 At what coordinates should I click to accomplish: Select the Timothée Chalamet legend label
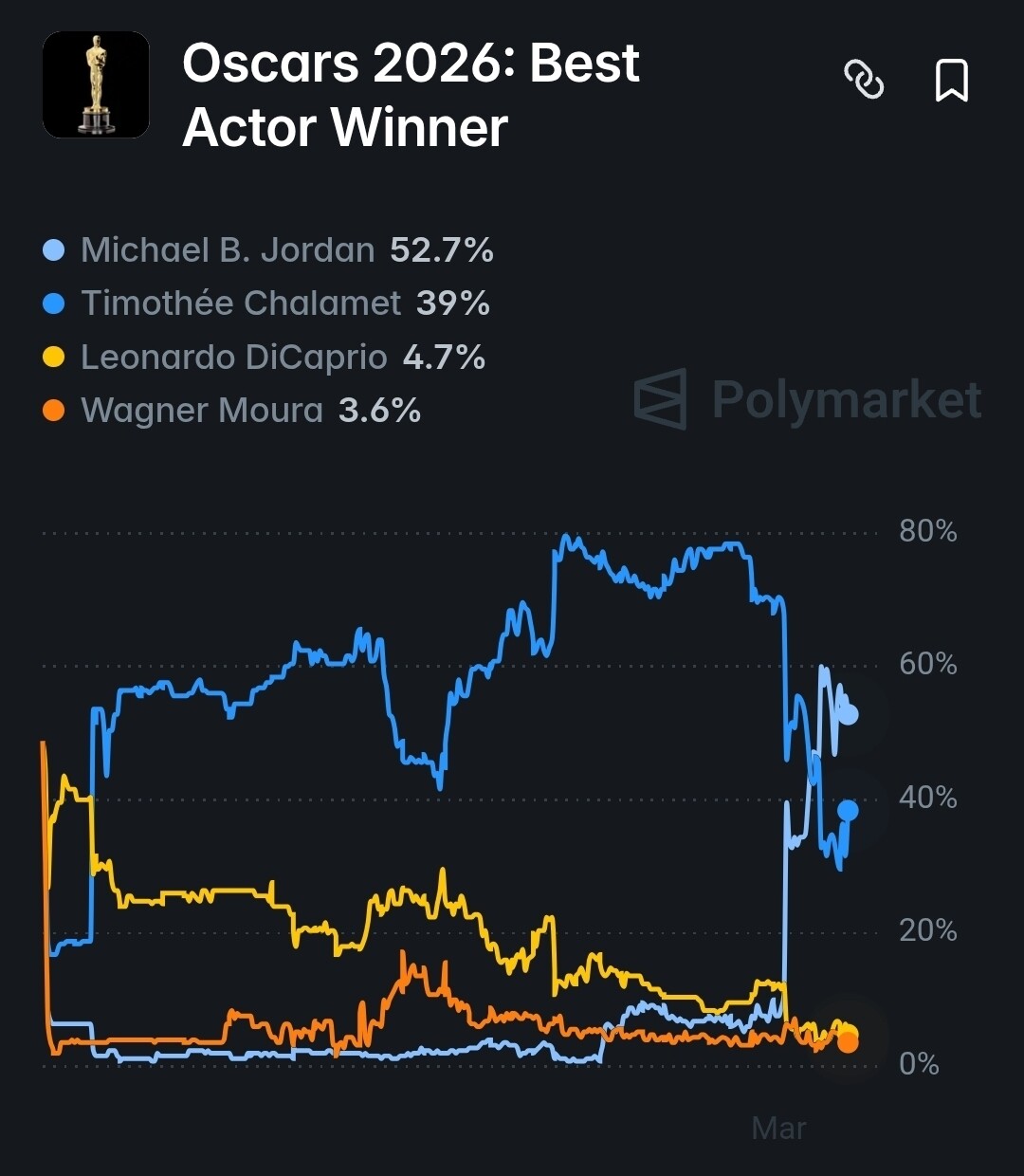[x=241, y=303]
